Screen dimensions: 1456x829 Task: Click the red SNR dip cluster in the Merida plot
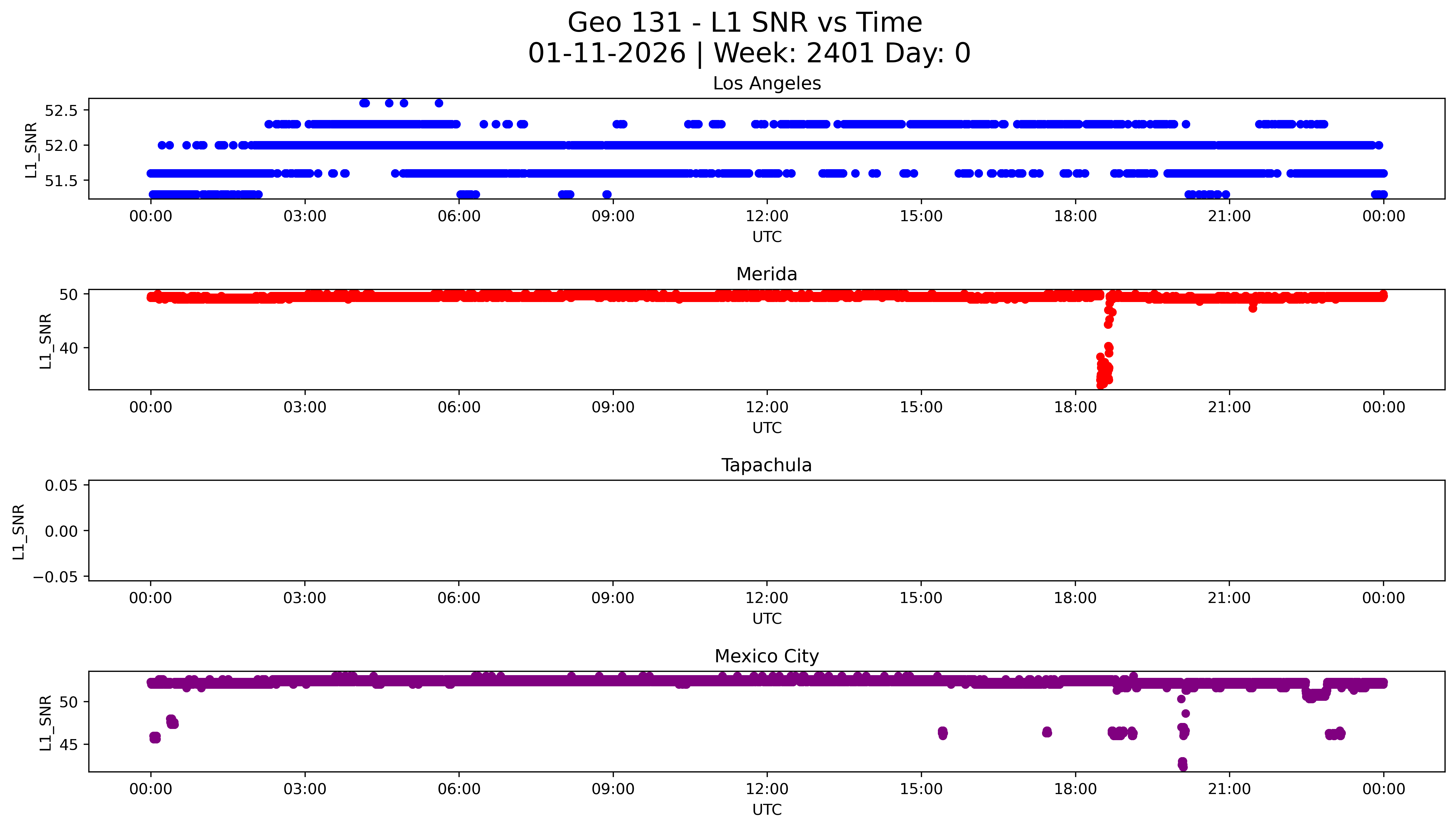pyautogui.click(x=1104, y=370)
